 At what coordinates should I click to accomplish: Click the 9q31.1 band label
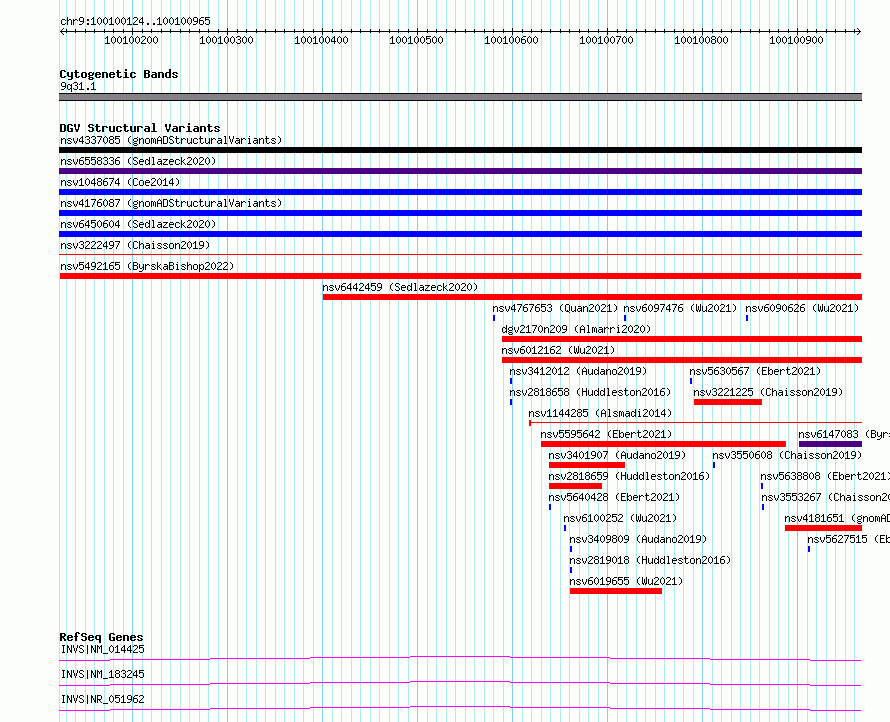[x=78, y=86]
